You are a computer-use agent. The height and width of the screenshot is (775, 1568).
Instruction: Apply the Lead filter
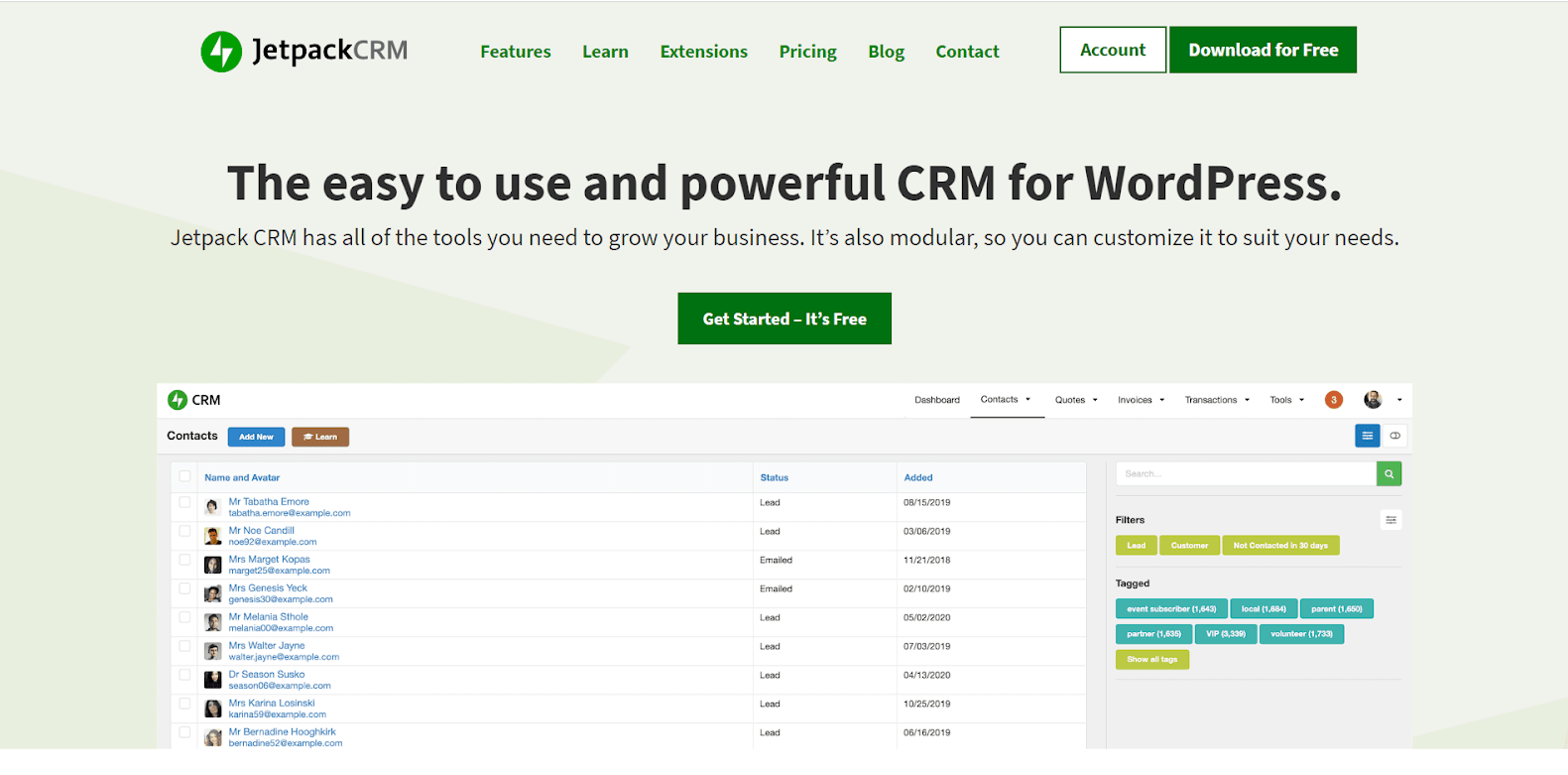click(x=1137, y=546)
